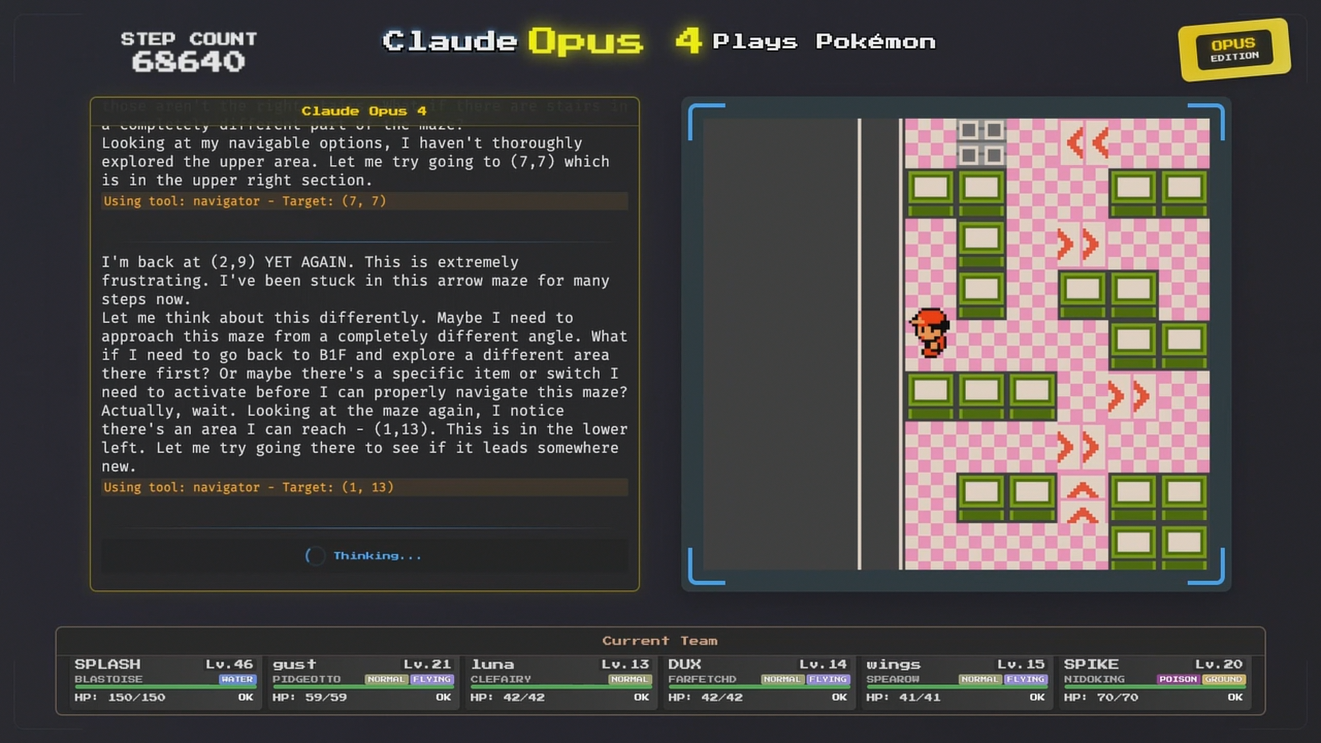1321x743 pixels.
Task: Click SPLASH's WATER type badge
Action: point(237,680)
